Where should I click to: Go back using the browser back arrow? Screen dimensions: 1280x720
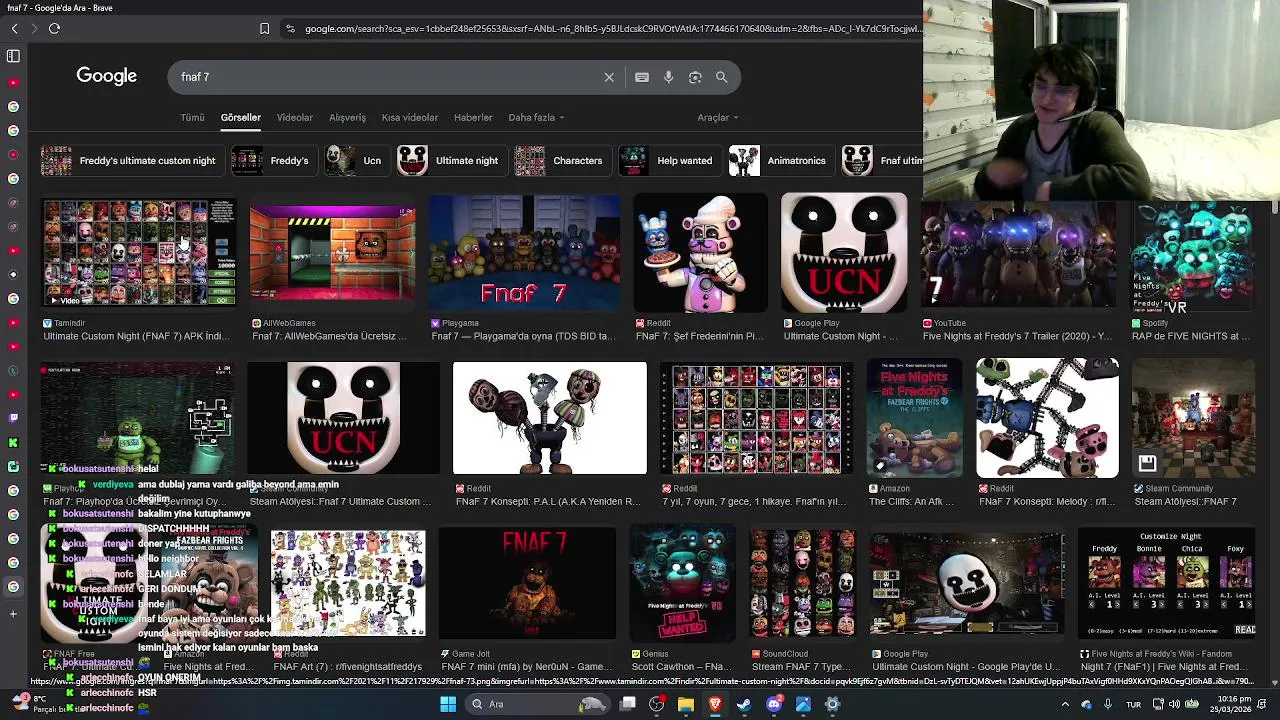pos(14,29)
